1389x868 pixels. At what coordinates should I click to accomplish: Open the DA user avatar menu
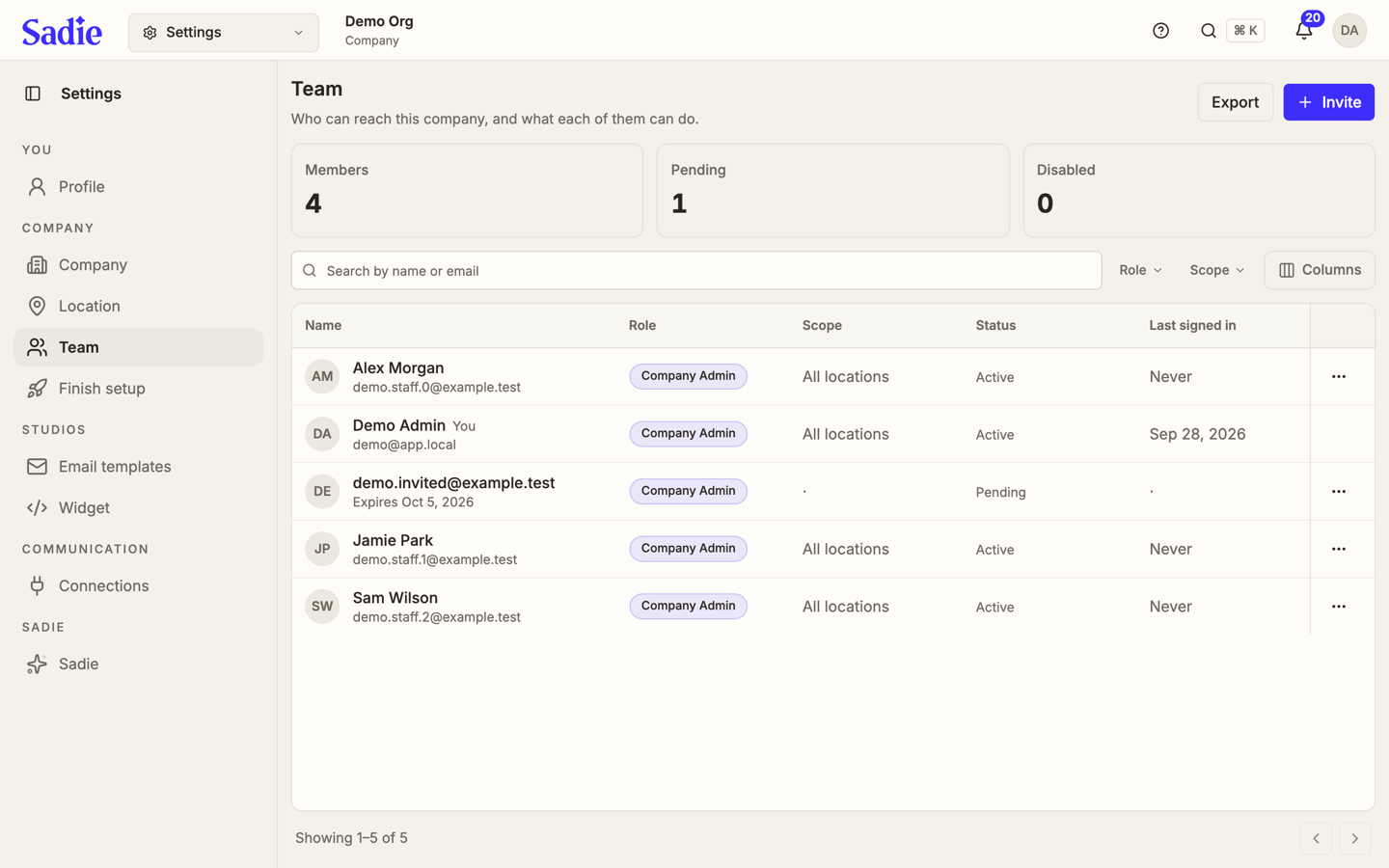pyautogui.click(x=1348, y=31)
